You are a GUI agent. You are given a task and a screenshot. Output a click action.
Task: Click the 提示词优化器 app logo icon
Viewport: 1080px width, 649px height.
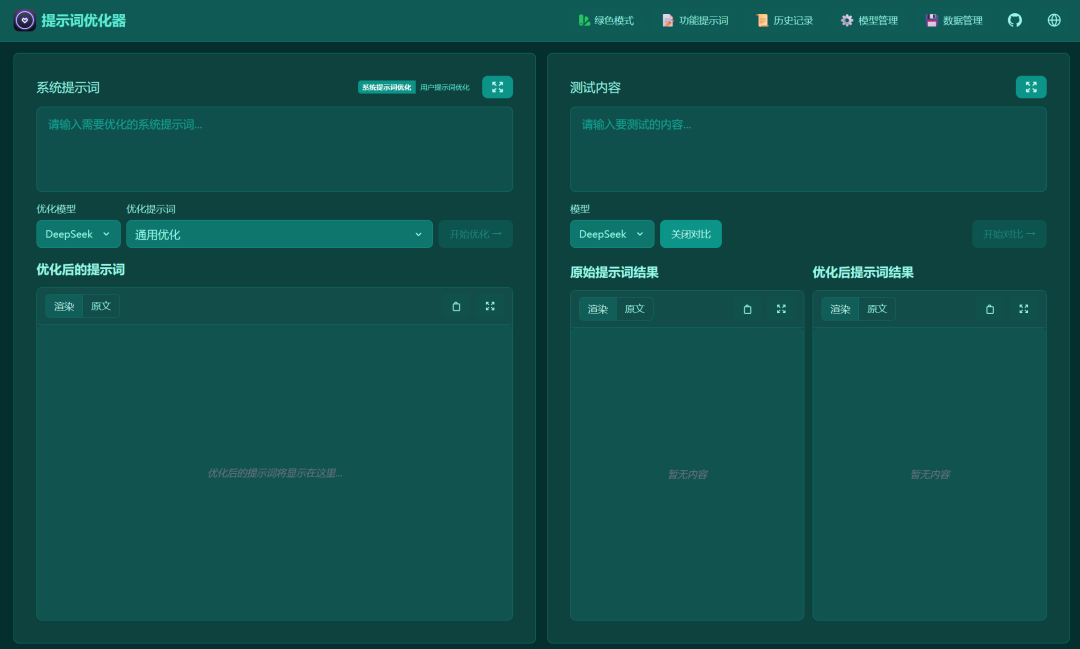coord(25,21)
